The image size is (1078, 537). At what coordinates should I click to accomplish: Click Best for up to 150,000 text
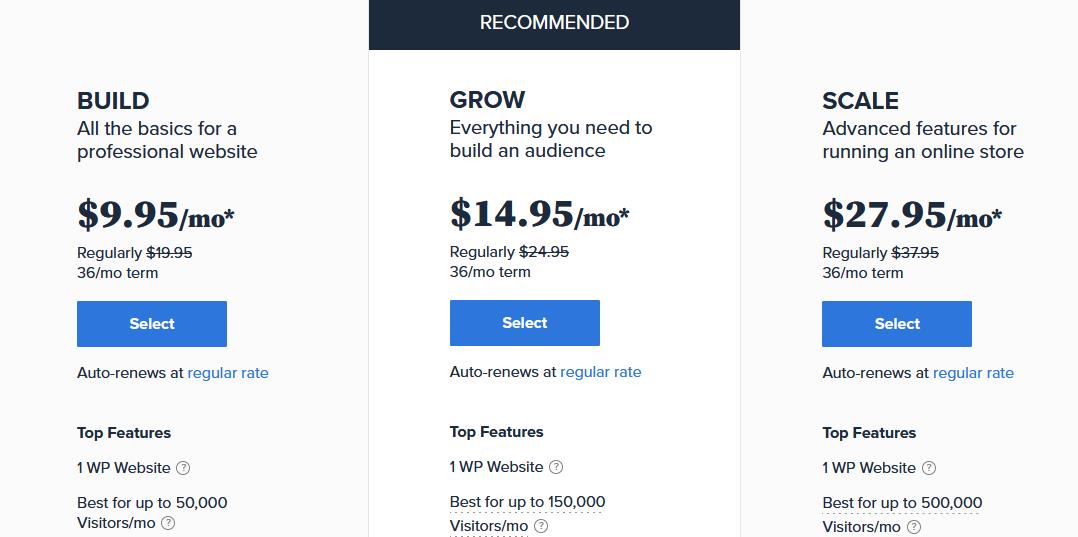(x=527, y=502)
